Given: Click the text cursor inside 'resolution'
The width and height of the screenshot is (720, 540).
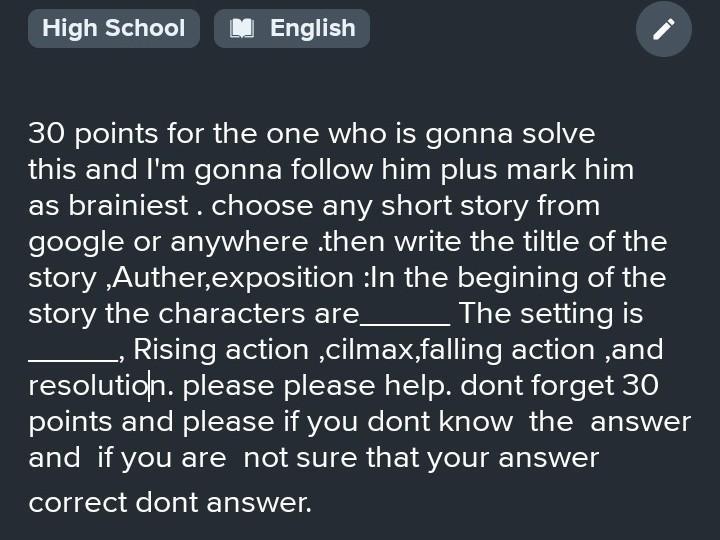Looking at the screenshot, I should [149, 386].
